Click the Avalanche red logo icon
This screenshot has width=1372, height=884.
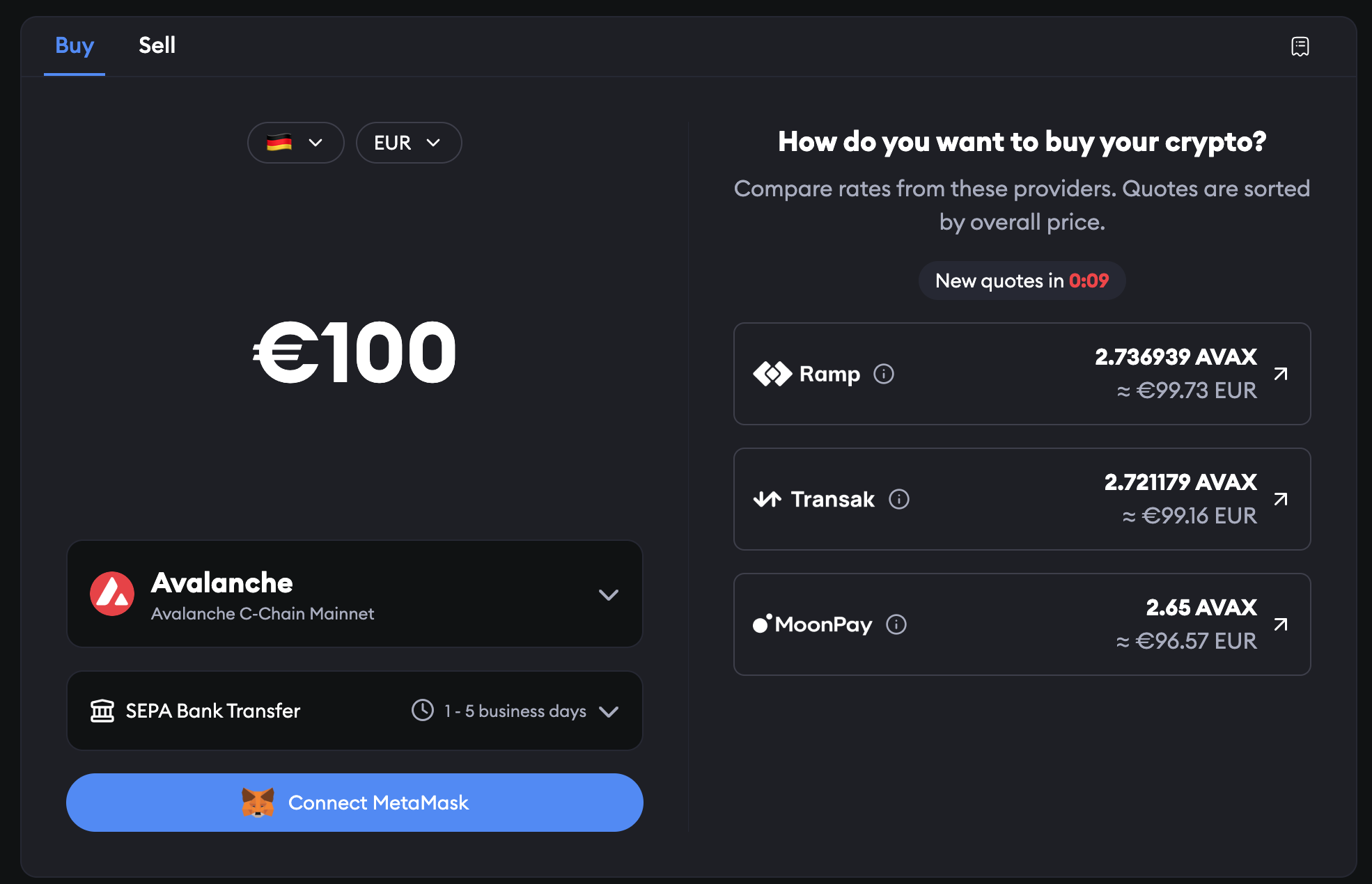click(112, 594)
